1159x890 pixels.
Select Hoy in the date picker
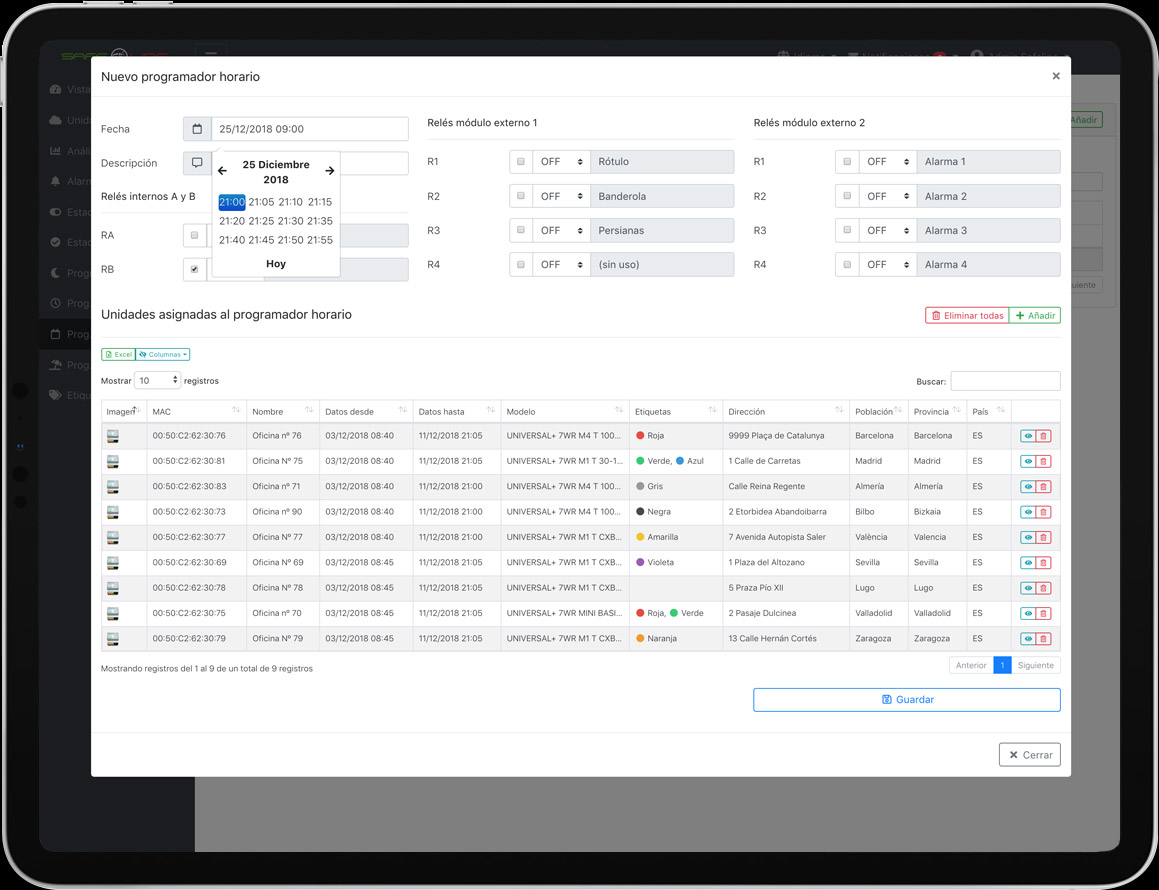click(276, 264)
